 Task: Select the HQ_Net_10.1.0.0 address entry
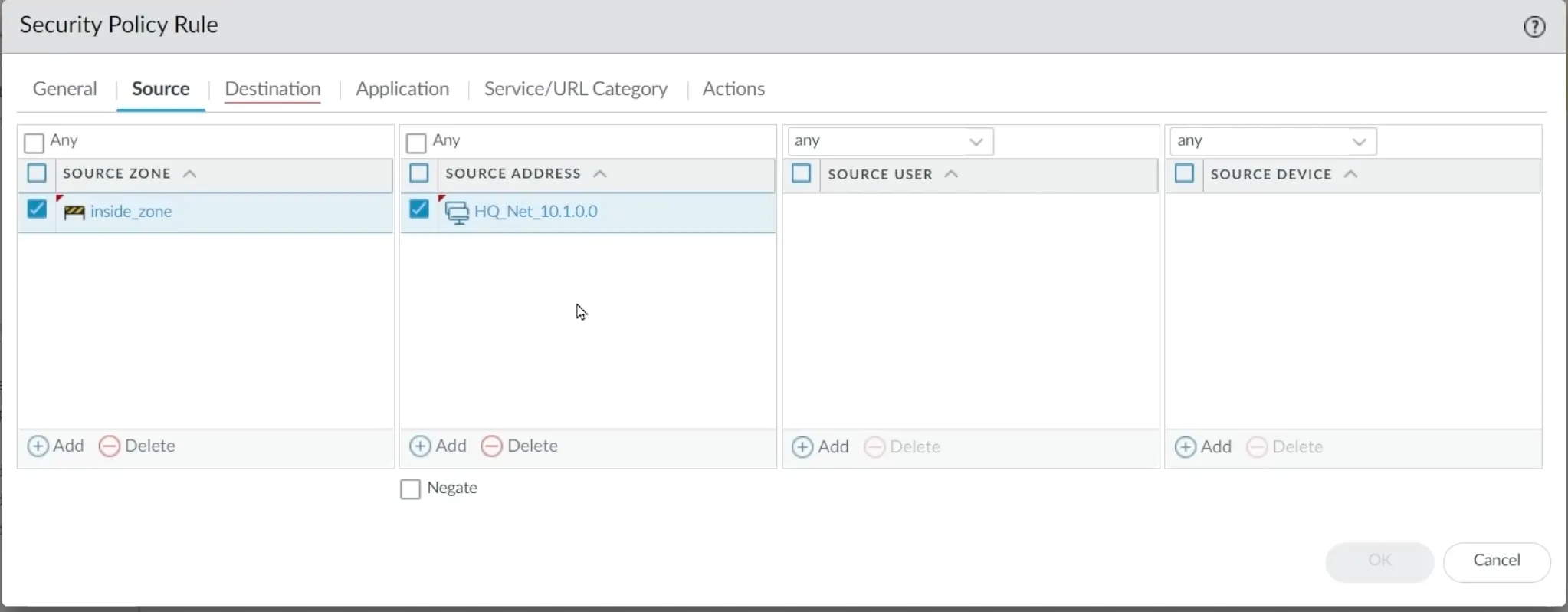[536, 212]
